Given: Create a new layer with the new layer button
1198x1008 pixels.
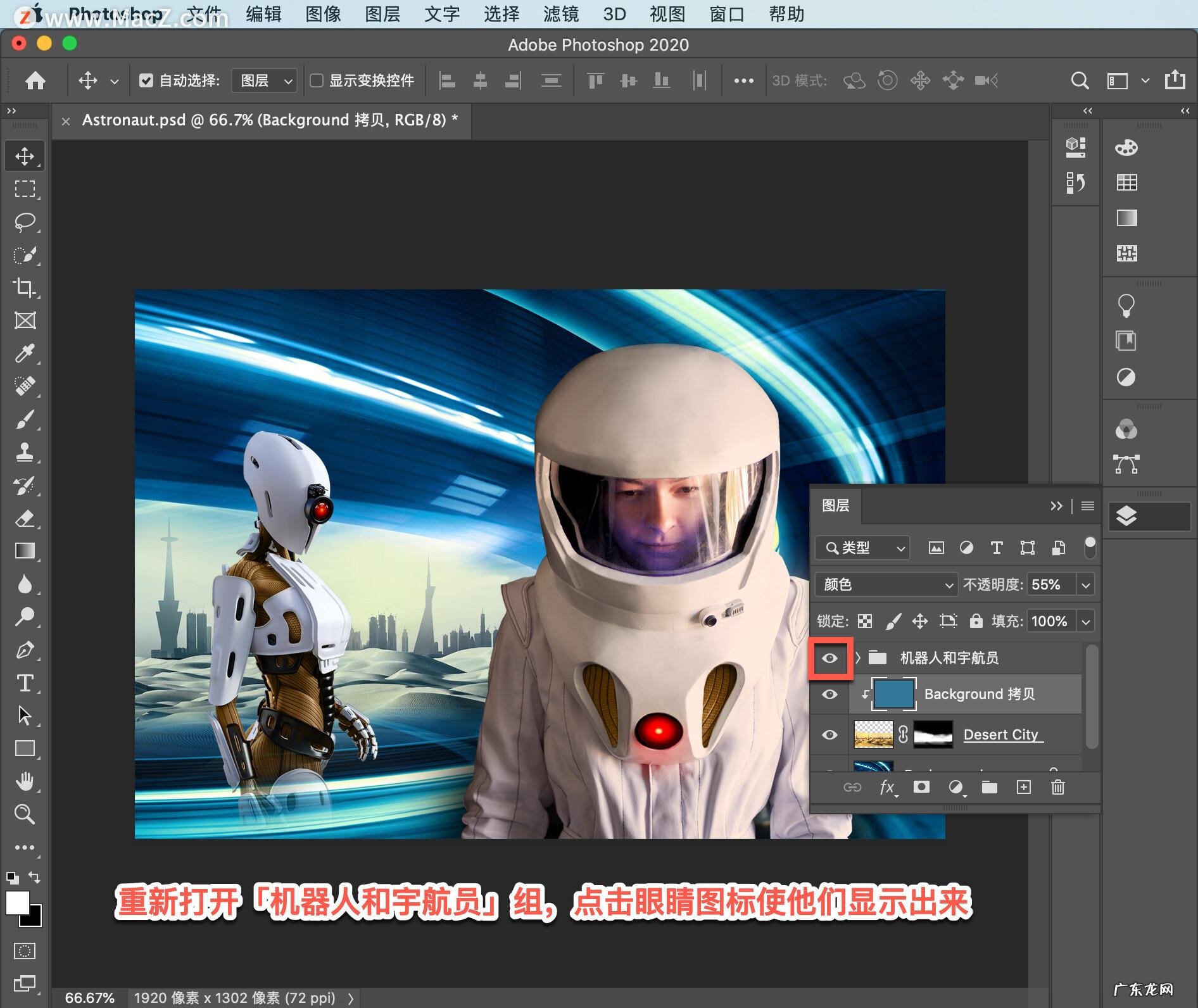Looking at the screenshot, I should pos(1023,788).
